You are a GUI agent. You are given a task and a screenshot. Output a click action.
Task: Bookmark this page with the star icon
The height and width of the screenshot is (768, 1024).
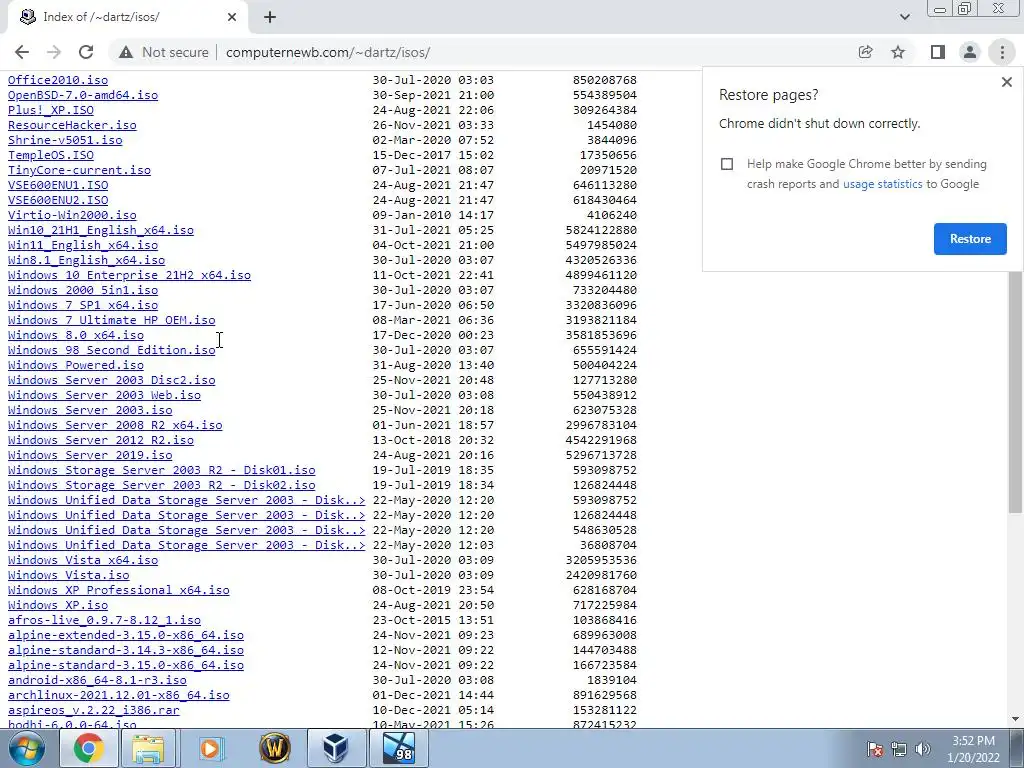click(x=898, y=52)
